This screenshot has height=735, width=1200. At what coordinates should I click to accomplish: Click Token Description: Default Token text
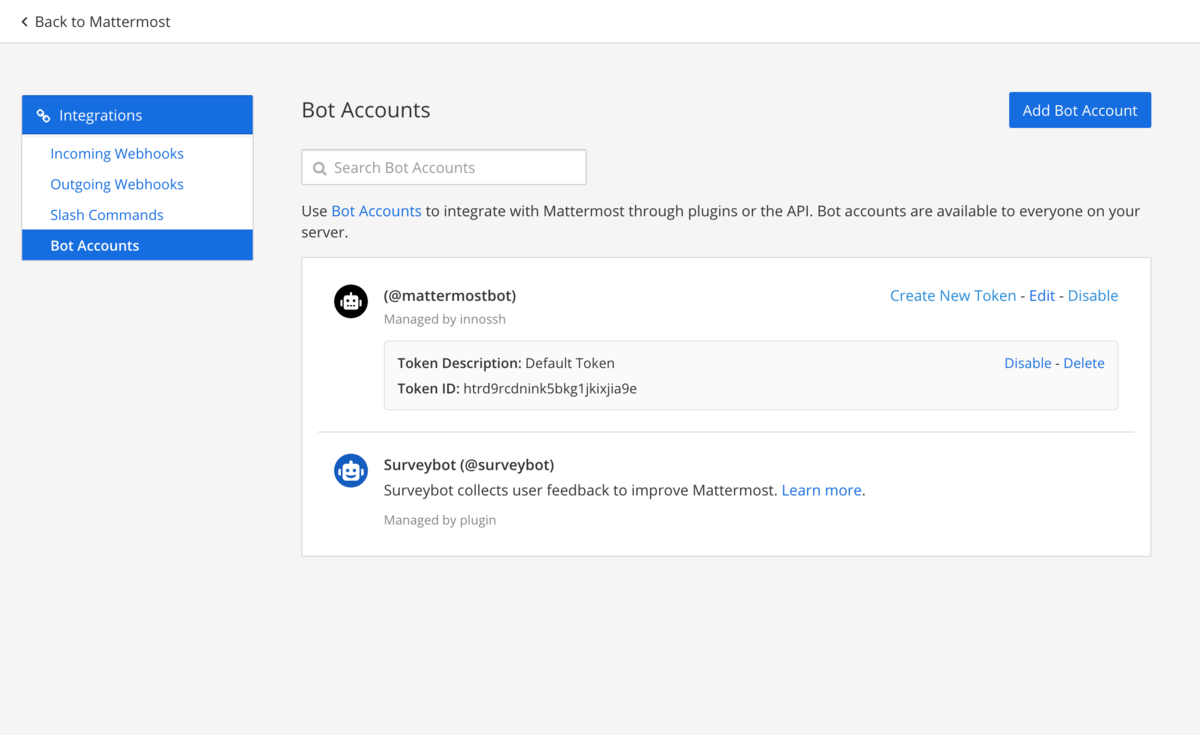[x=506, y=363]
